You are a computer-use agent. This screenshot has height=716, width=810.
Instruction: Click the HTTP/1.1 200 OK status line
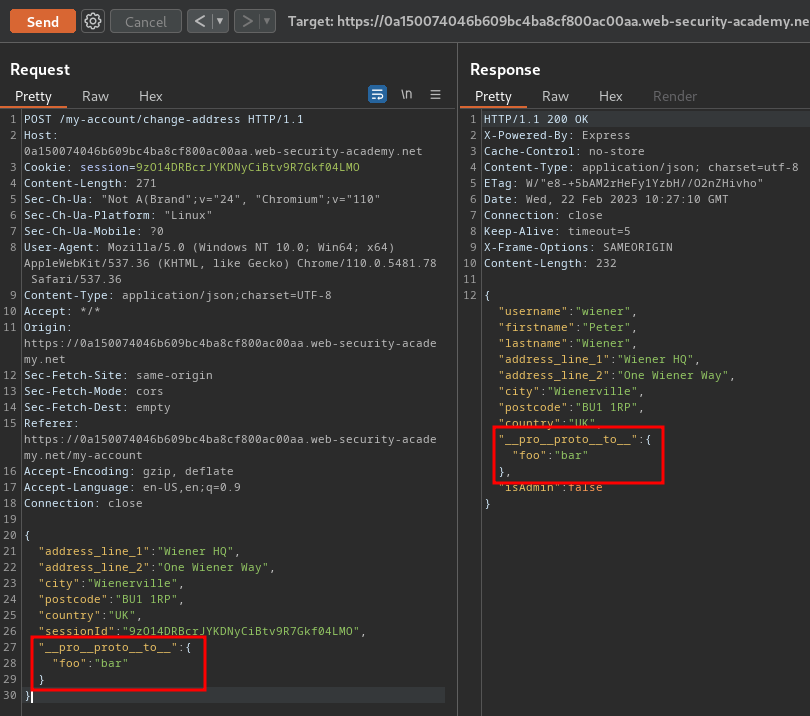click(x=536, y=119)
